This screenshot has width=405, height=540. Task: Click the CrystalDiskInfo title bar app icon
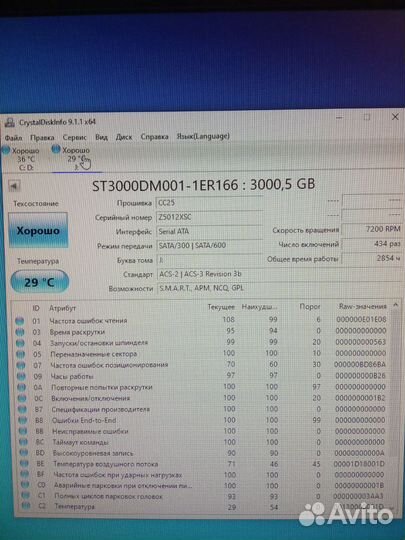tap(10, 123)
